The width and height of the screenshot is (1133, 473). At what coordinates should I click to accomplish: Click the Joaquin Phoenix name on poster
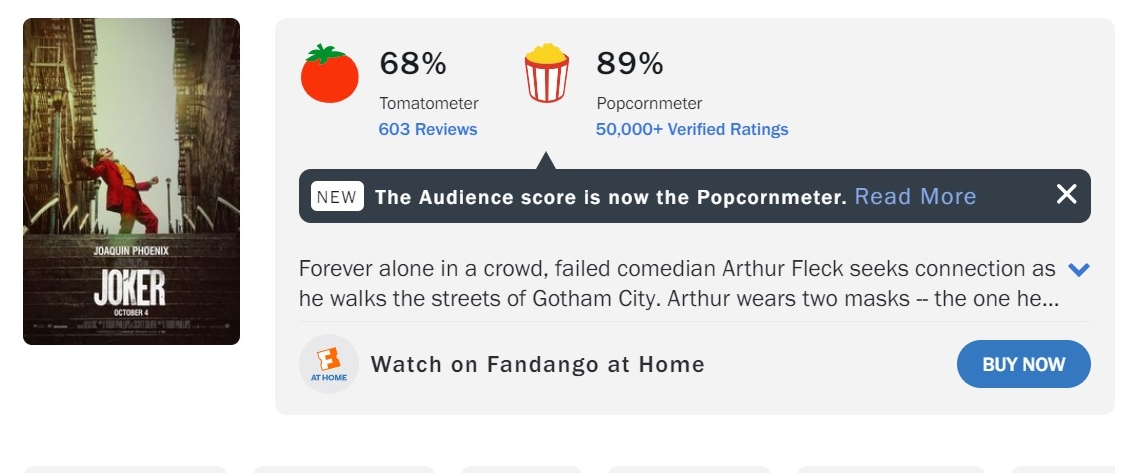coord(131,249)
